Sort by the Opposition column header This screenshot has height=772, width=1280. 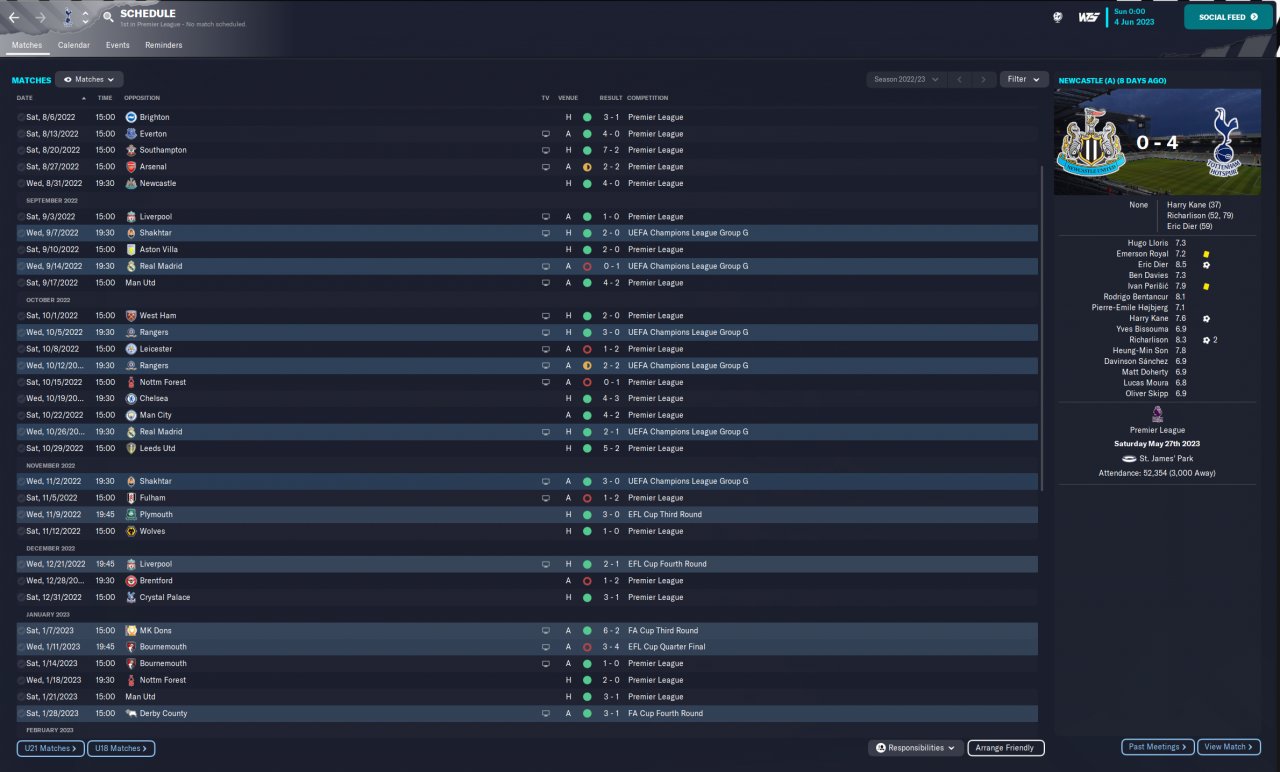point(142,98)
